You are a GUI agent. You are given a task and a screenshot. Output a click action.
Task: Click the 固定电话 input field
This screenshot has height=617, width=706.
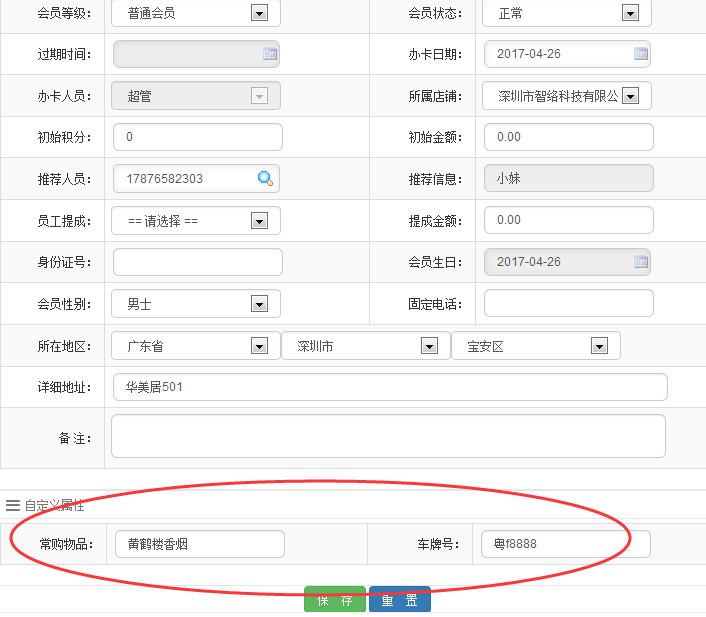[x=569, y=303]
